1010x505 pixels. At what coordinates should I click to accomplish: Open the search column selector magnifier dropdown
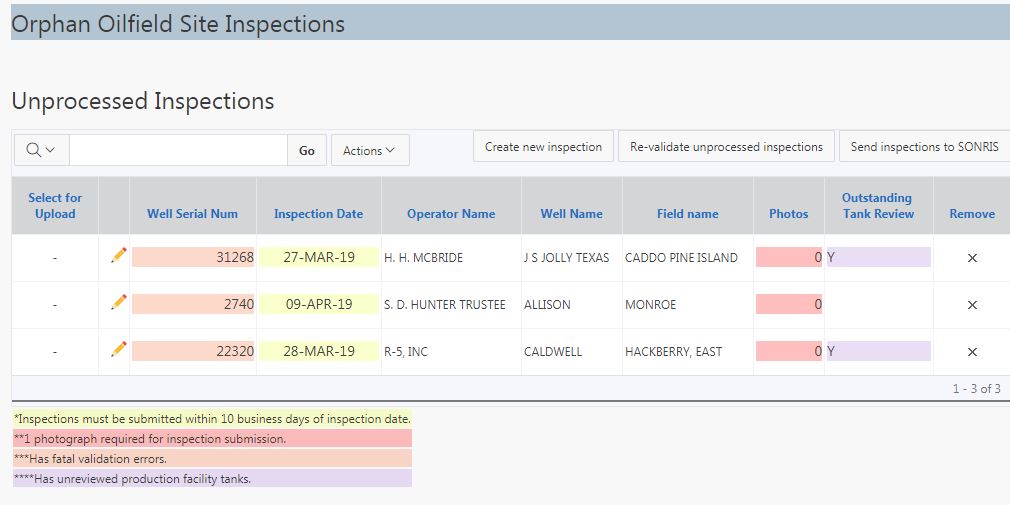[x=41, y=150]
